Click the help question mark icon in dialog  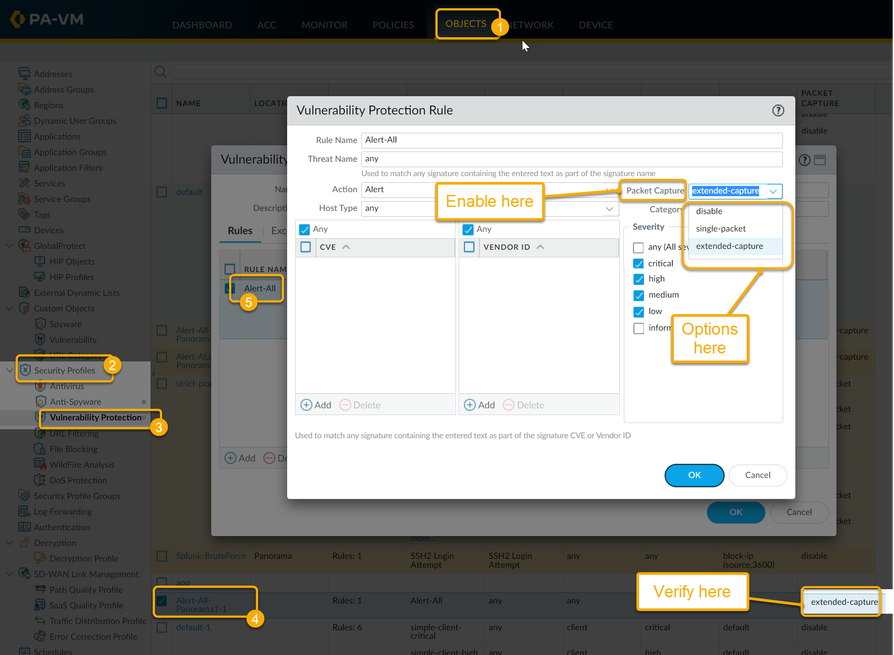[x=778, y=111]
